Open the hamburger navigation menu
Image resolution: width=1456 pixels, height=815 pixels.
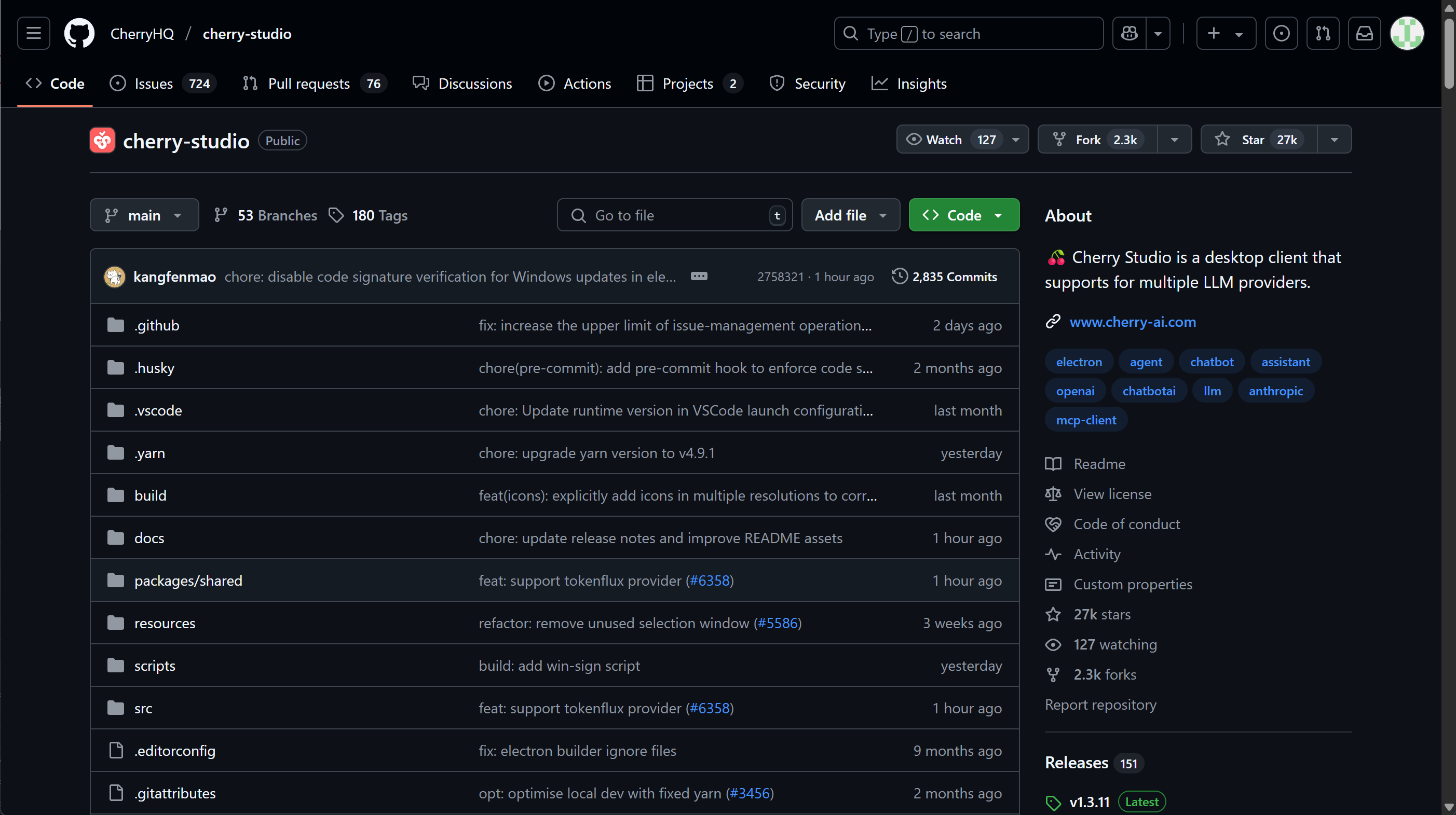(33, 33)
